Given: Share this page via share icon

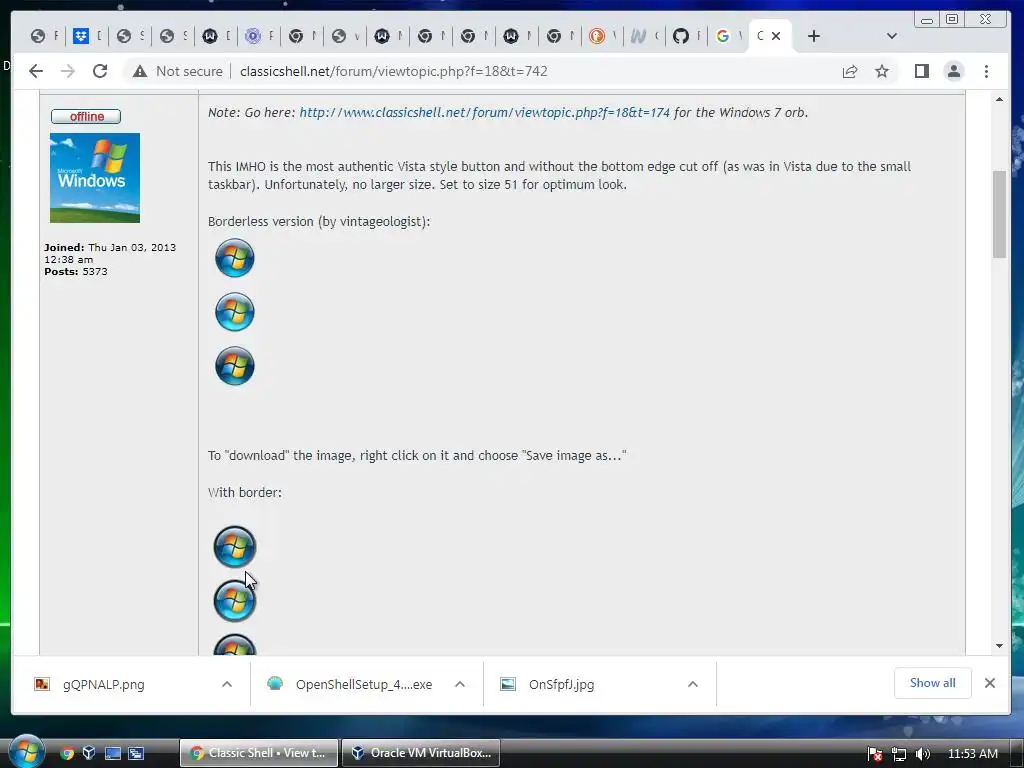Looking at the screenshot, I should click(x=850, y=71).
